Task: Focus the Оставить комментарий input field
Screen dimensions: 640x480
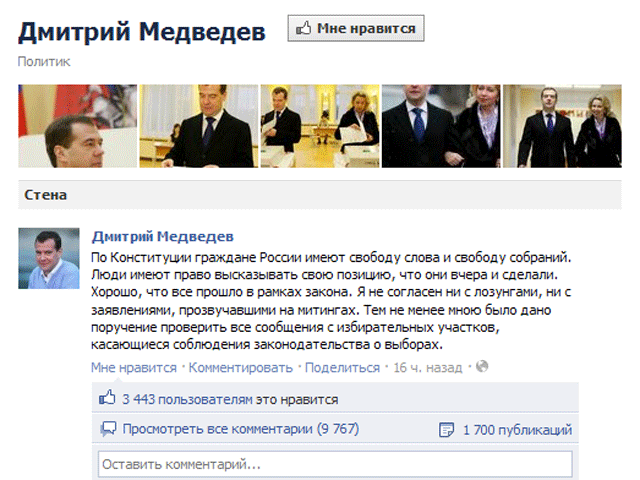Action: (335, 464)
